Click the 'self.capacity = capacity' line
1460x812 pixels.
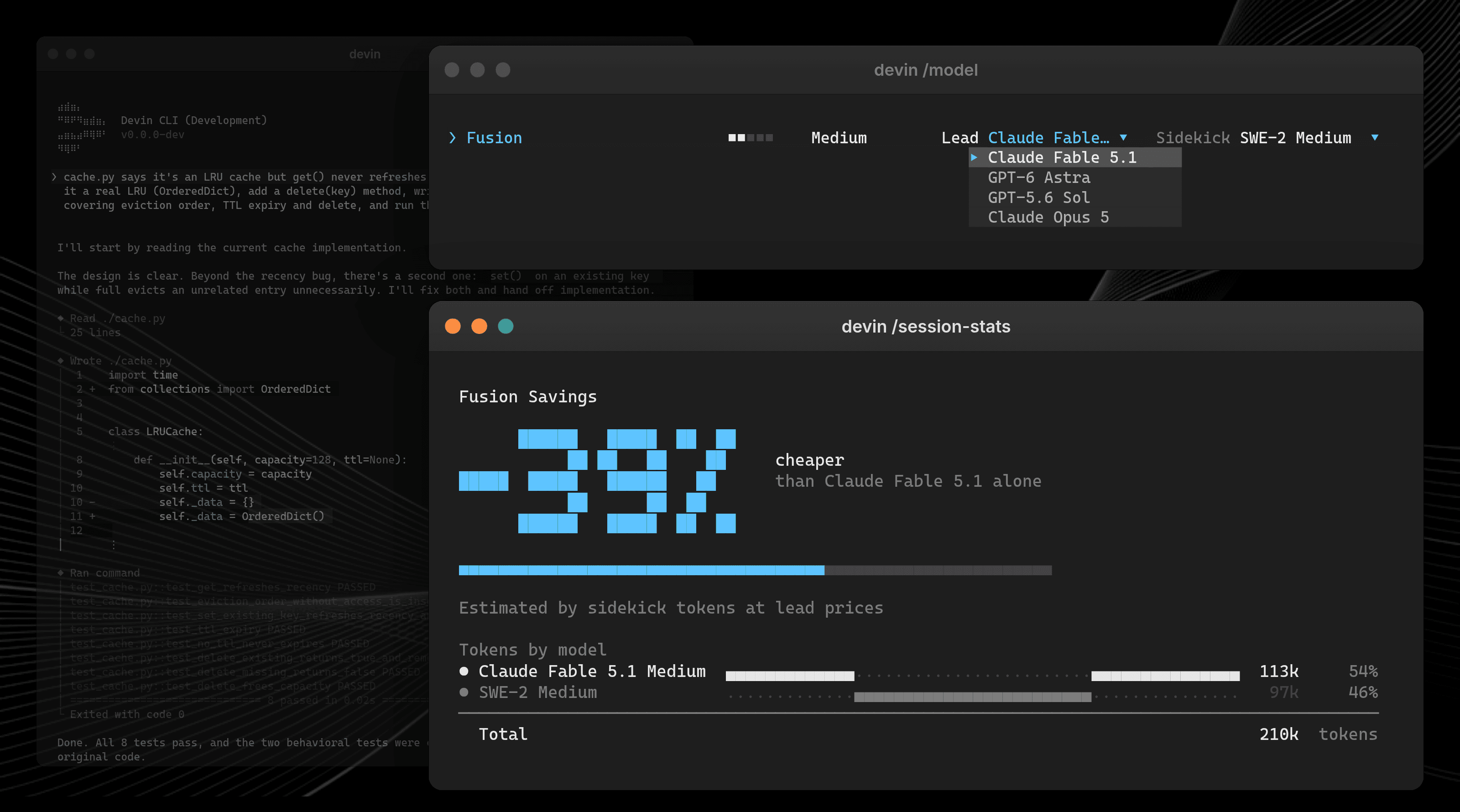(x=235, y=474)
